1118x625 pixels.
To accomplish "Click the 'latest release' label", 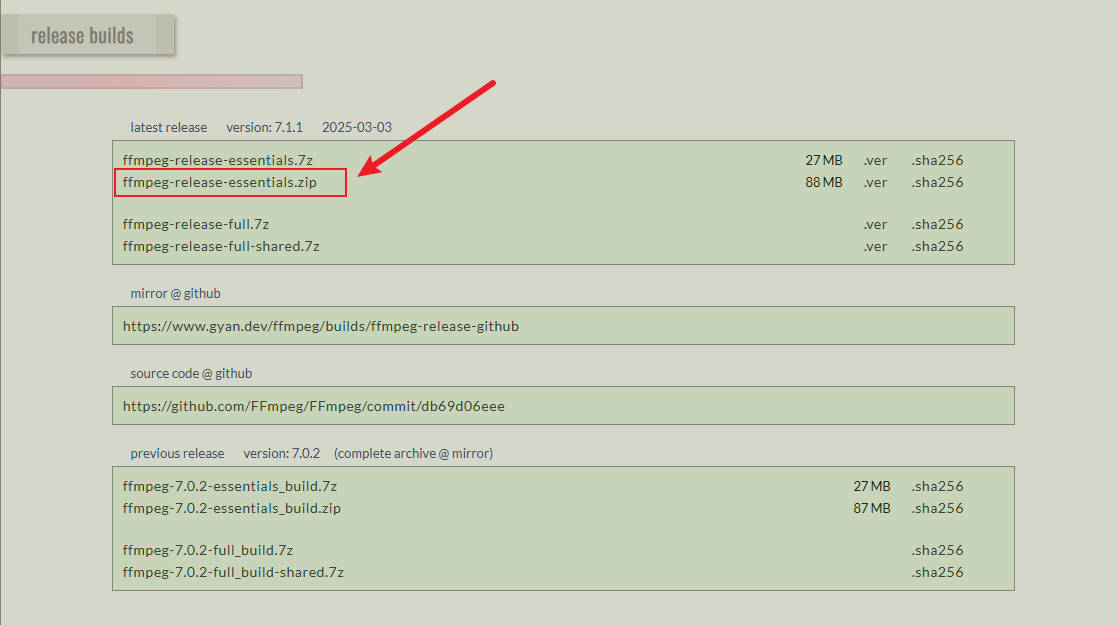I will (168, 128).
